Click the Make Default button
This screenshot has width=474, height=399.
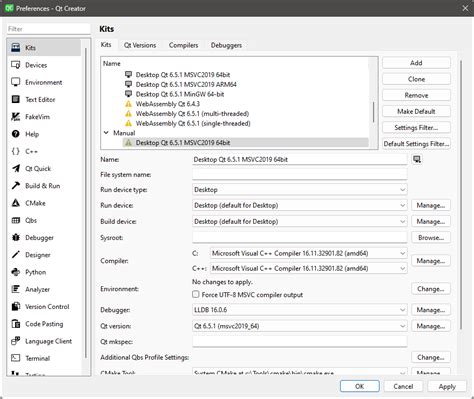416,111
